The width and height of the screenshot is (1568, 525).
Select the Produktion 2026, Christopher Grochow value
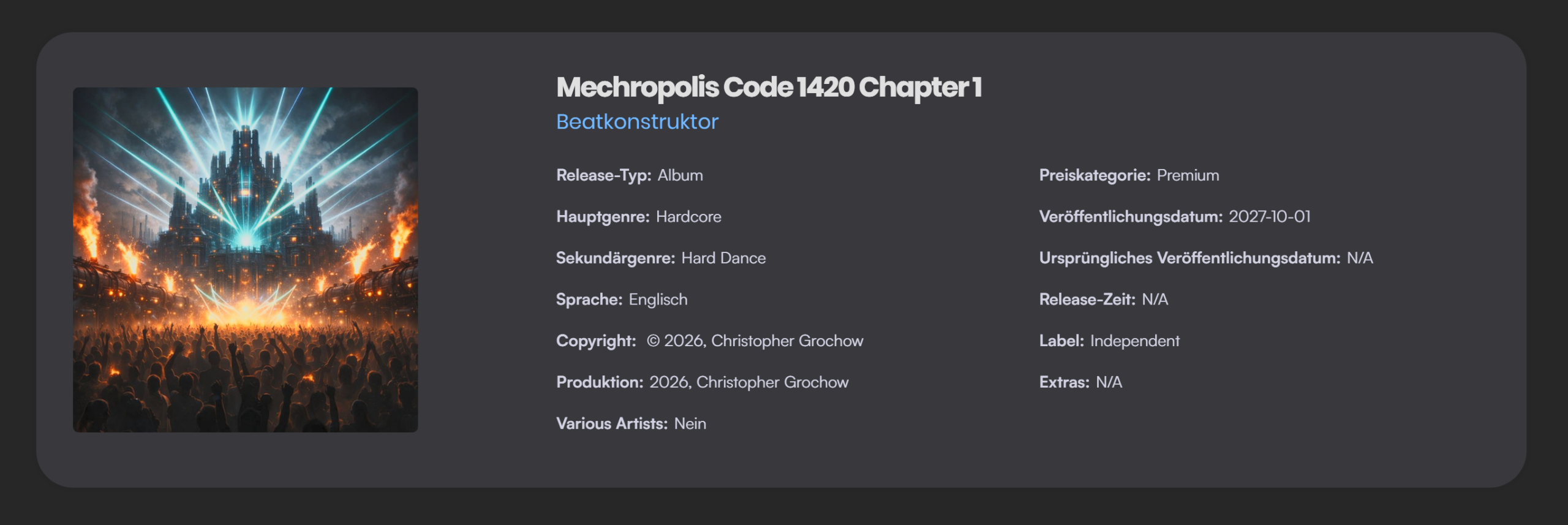748,382
